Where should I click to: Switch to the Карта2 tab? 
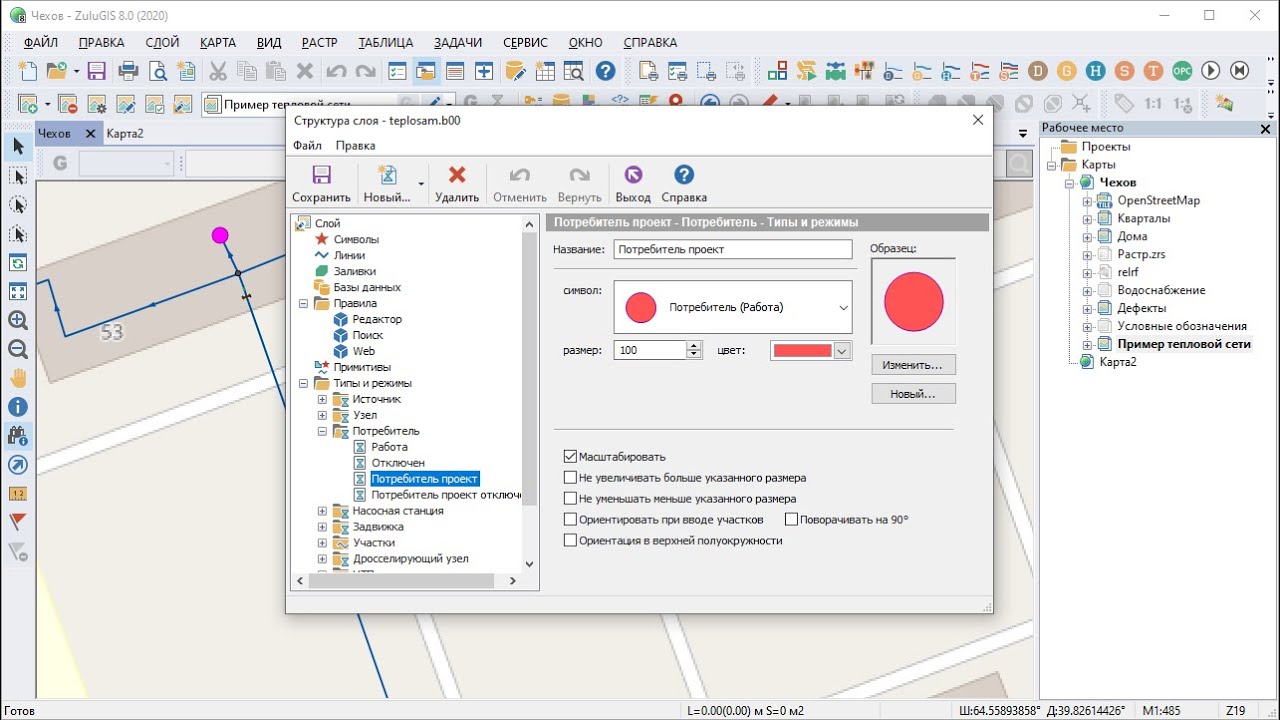point(125,133)
